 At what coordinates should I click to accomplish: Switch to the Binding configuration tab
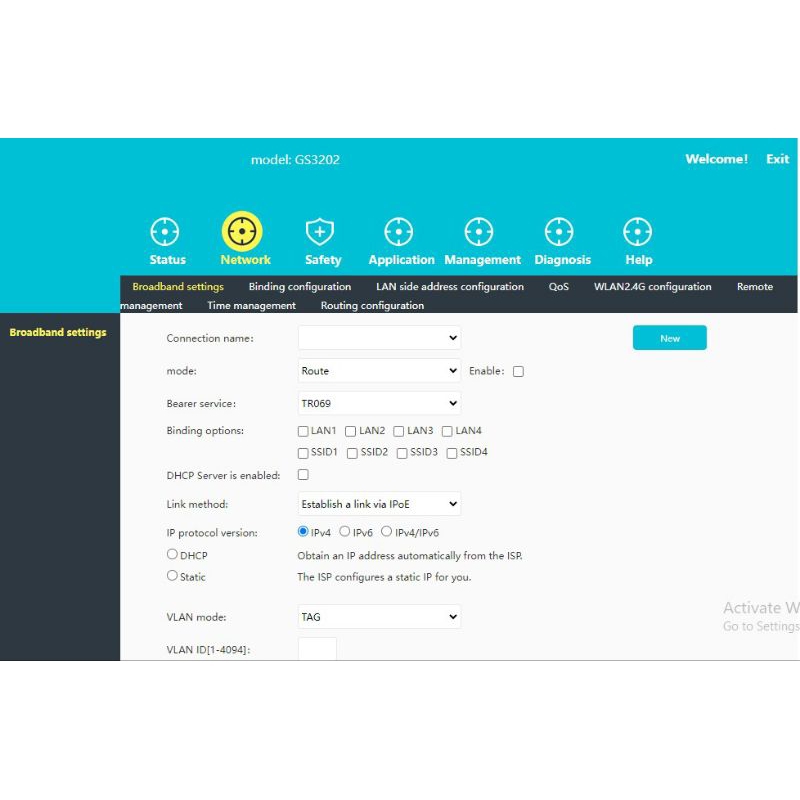[299, 286]
